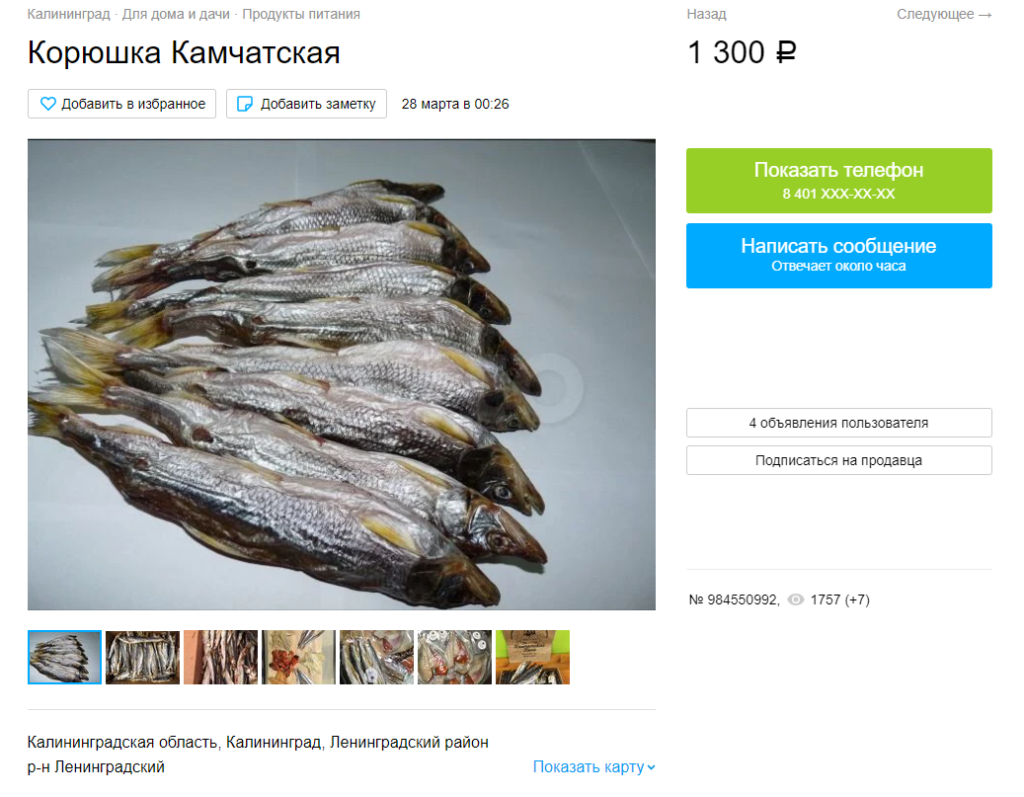Select sixth thumbnail of fish packs
The width and height of the screenshot is (1024, 797).
[x=455, y=657]
